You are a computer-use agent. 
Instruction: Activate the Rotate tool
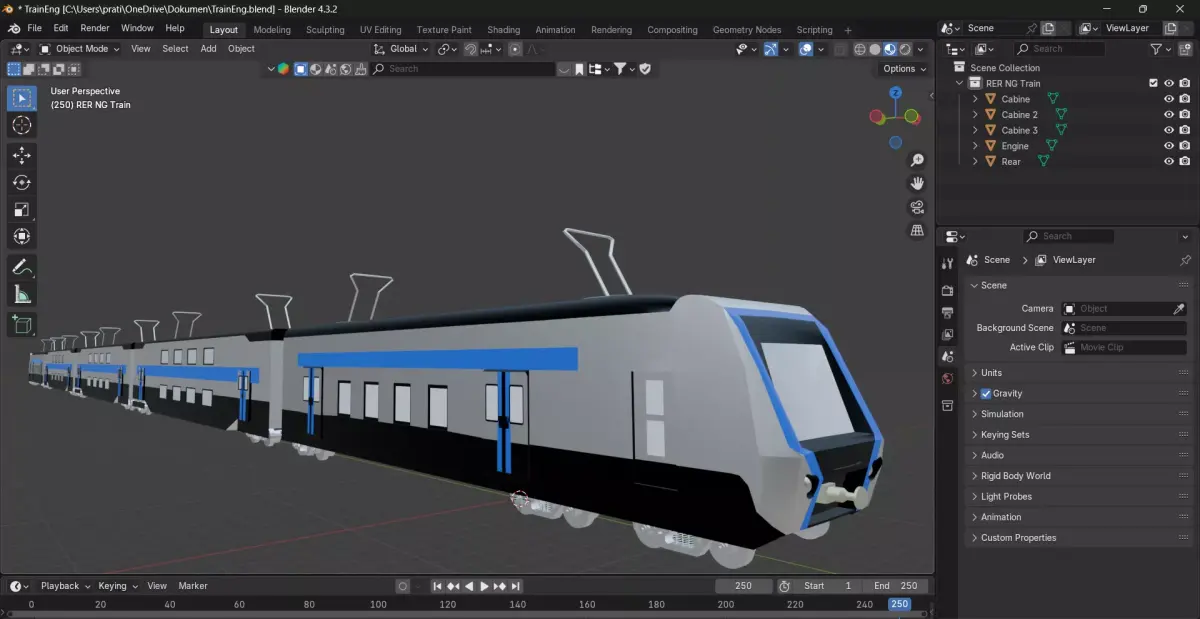click(22, 182)
